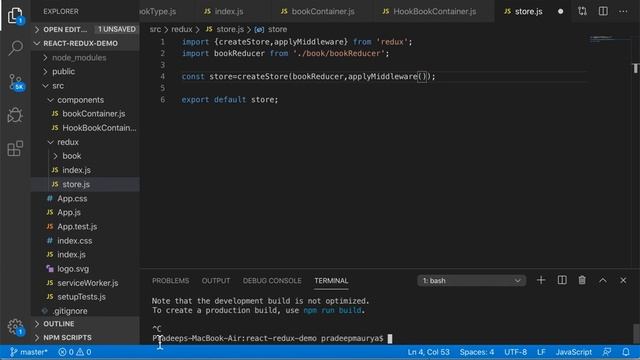Screen dimensions: 640x360
Task: Collapse the components folder
Action: click(x=85, y=100)
